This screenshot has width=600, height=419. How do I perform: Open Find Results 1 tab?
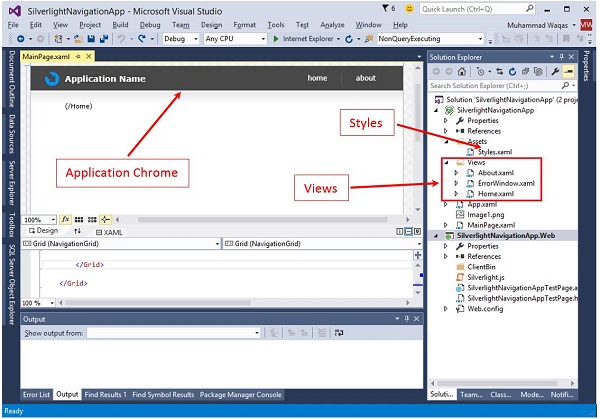pos(105,395)
